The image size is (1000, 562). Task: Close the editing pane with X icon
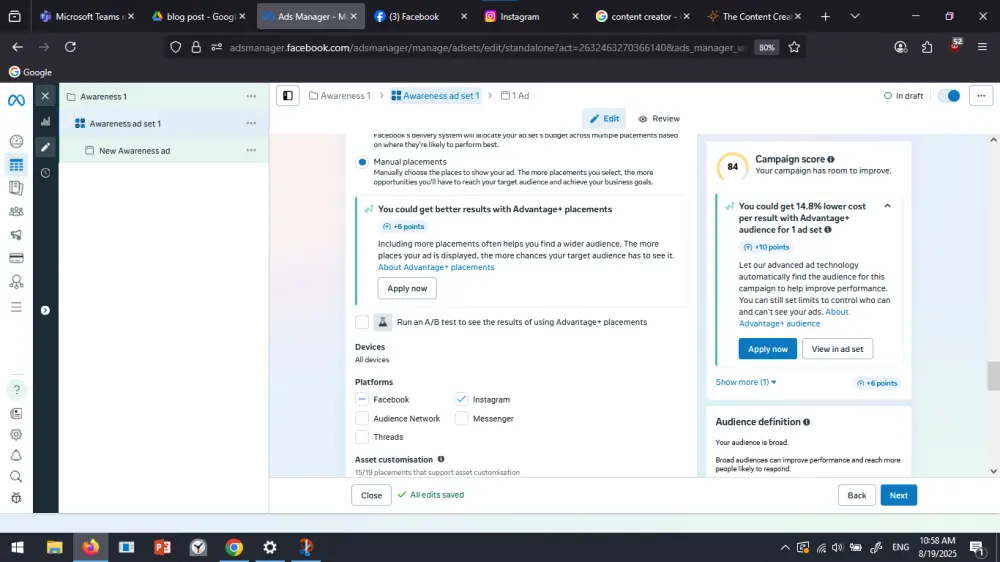(x=45, y=96)
